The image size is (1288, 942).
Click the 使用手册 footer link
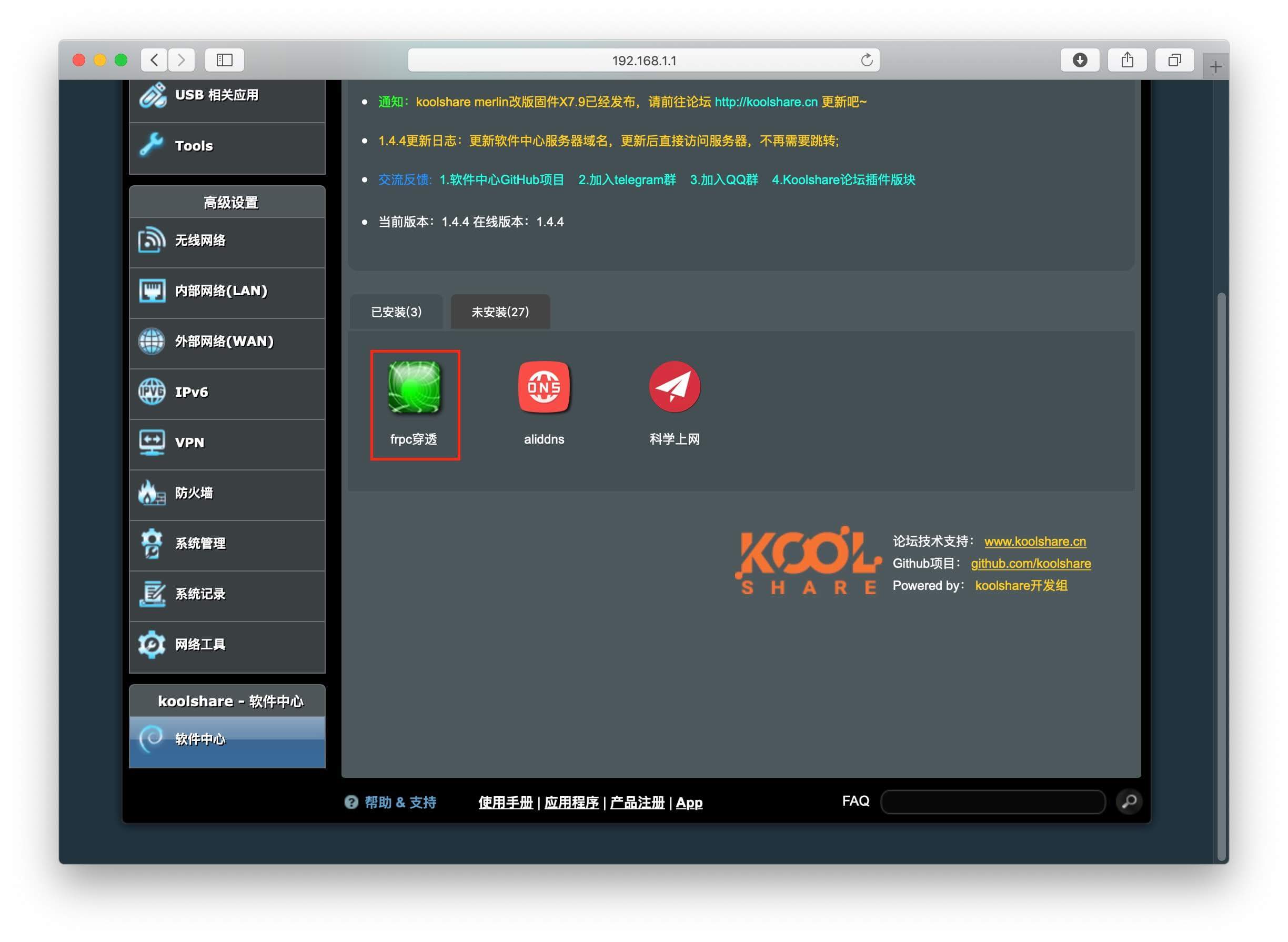pos(505,803)
